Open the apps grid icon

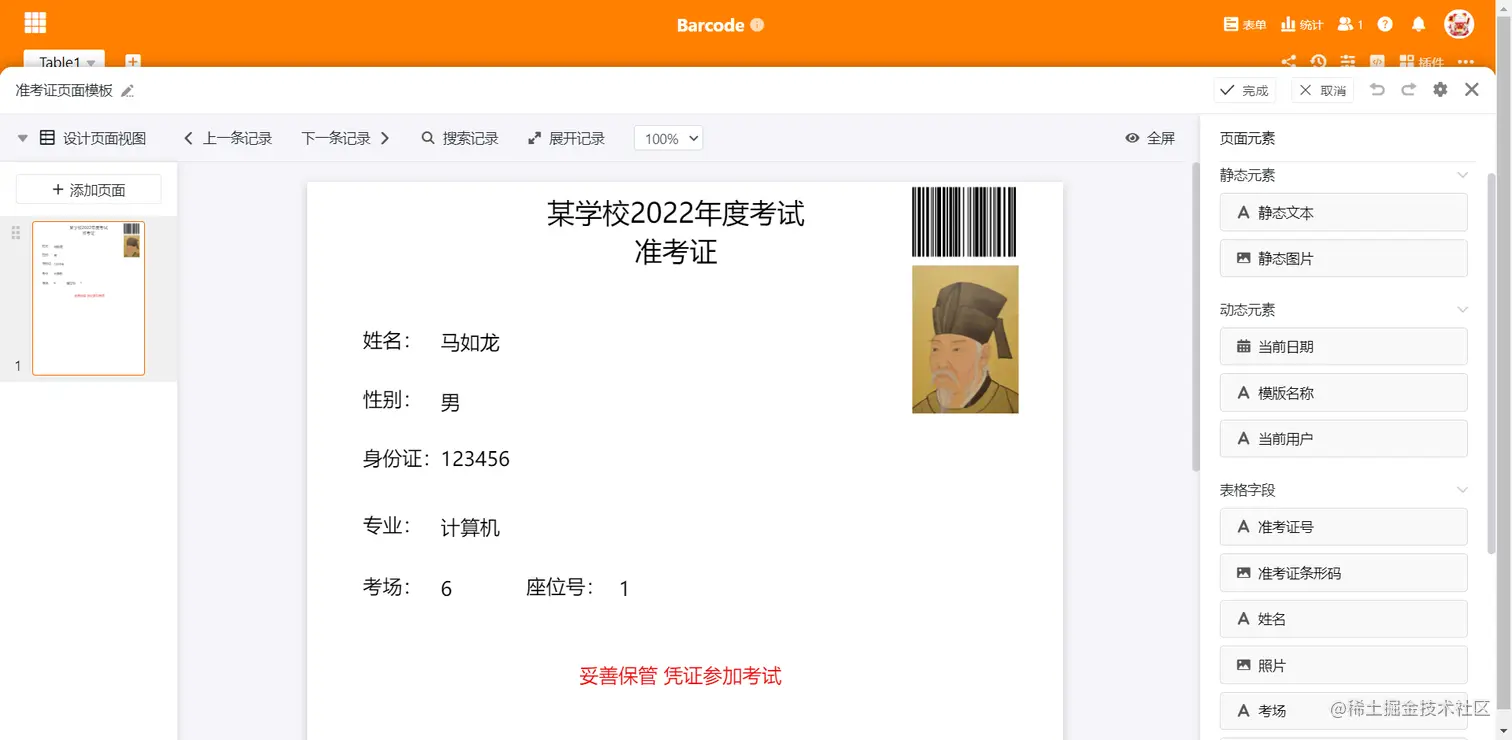(x=35, y=22)
